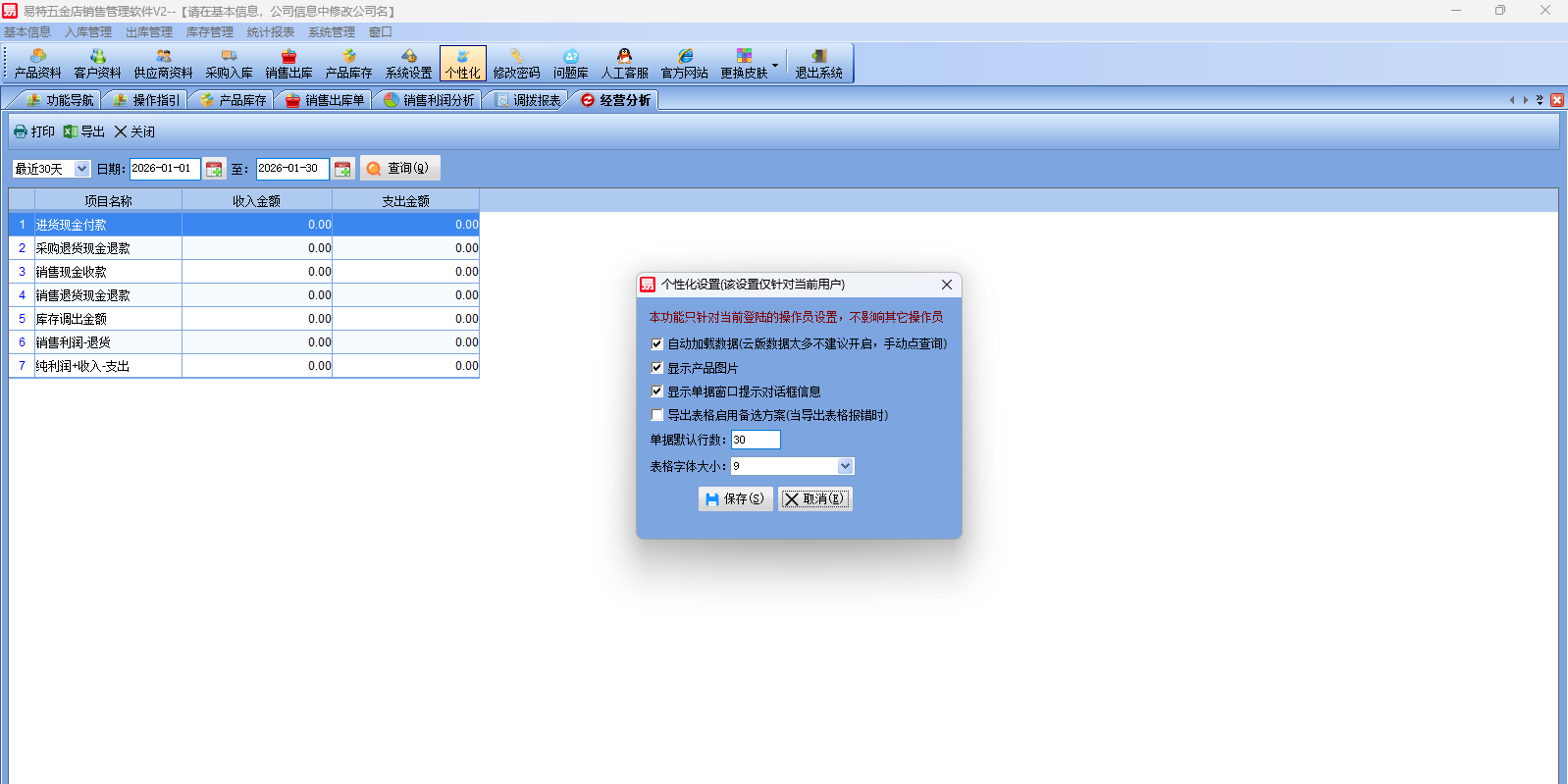Switch to the 销售利润分析 tab
This screenshot has height=784, width=1568.
(x=429, y=100)
